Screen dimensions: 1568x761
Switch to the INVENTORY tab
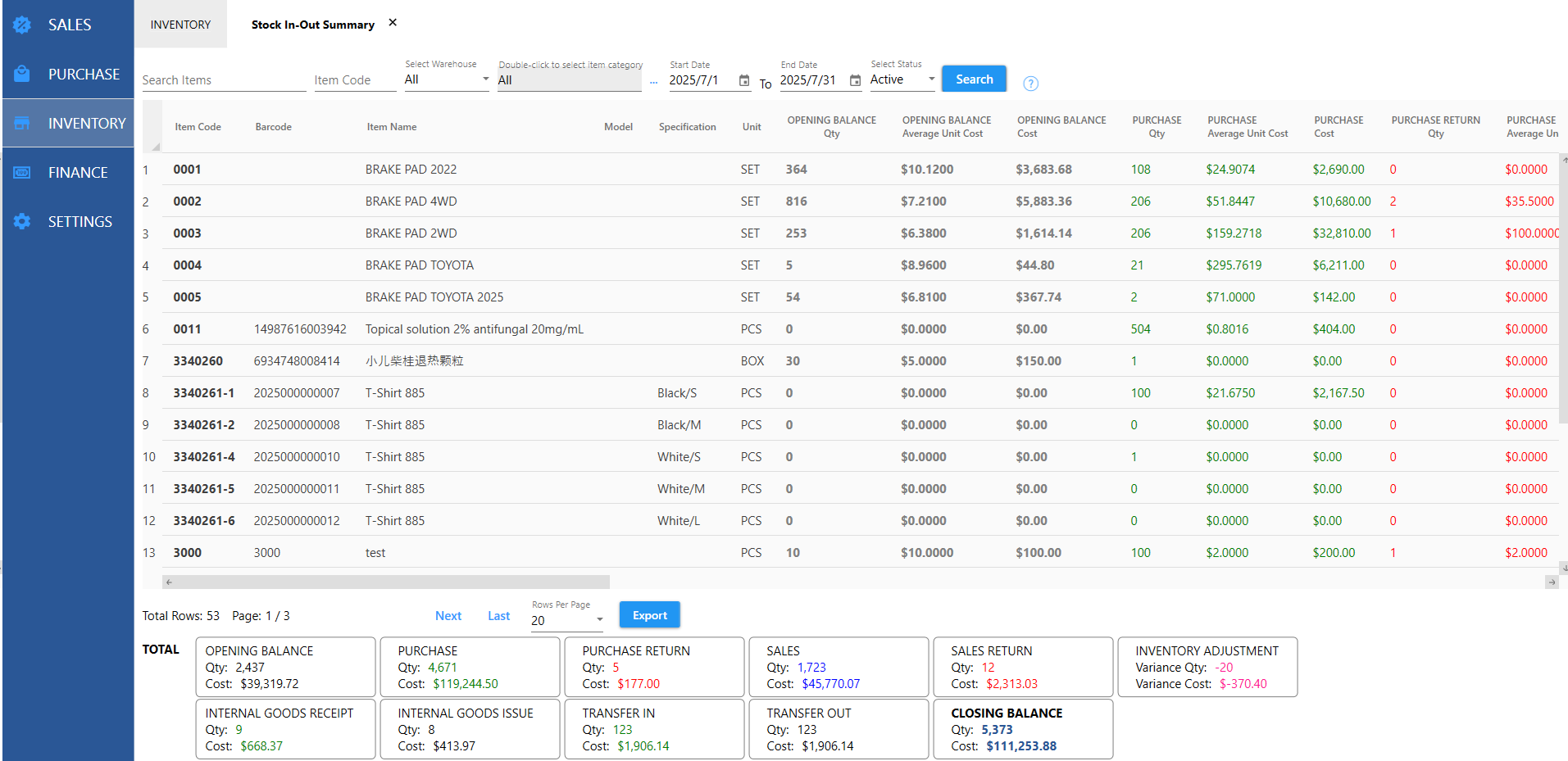pos(180,25)
